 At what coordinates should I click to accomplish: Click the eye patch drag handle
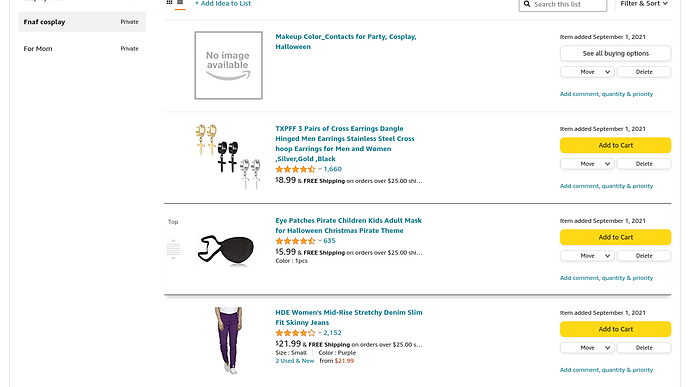[x=173, y=250]
